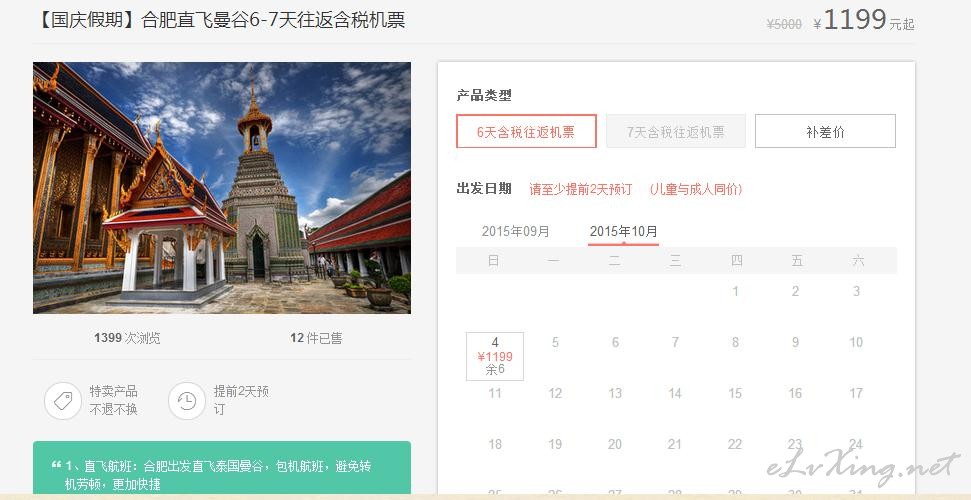Click calendar date 12
The height and width of the screenshot is (500, 971).
pyautogui.click(x=555, y=393)
